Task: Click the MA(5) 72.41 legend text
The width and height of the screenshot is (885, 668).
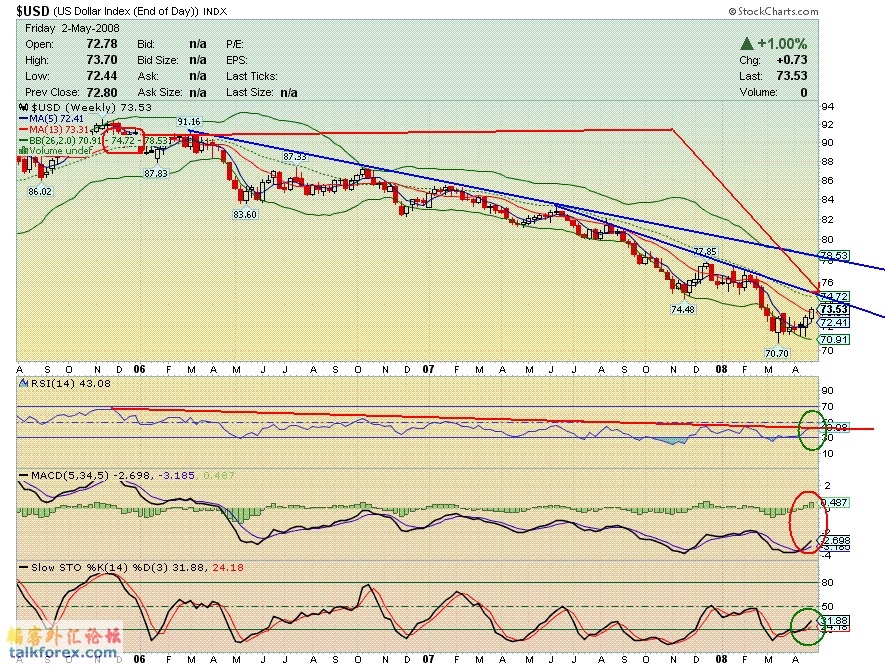Action: pyautogui.click(x=56, y=118)
